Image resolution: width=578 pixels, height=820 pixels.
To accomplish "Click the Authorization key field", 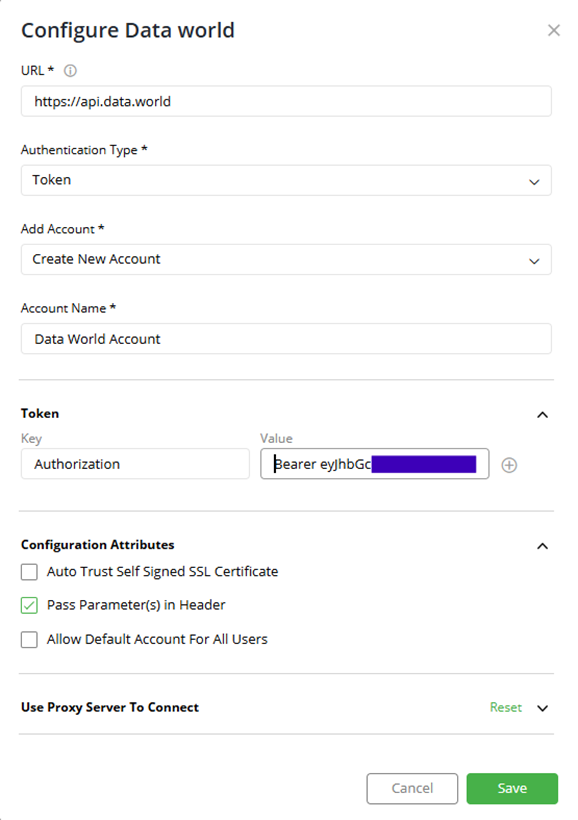I will 135,464.
